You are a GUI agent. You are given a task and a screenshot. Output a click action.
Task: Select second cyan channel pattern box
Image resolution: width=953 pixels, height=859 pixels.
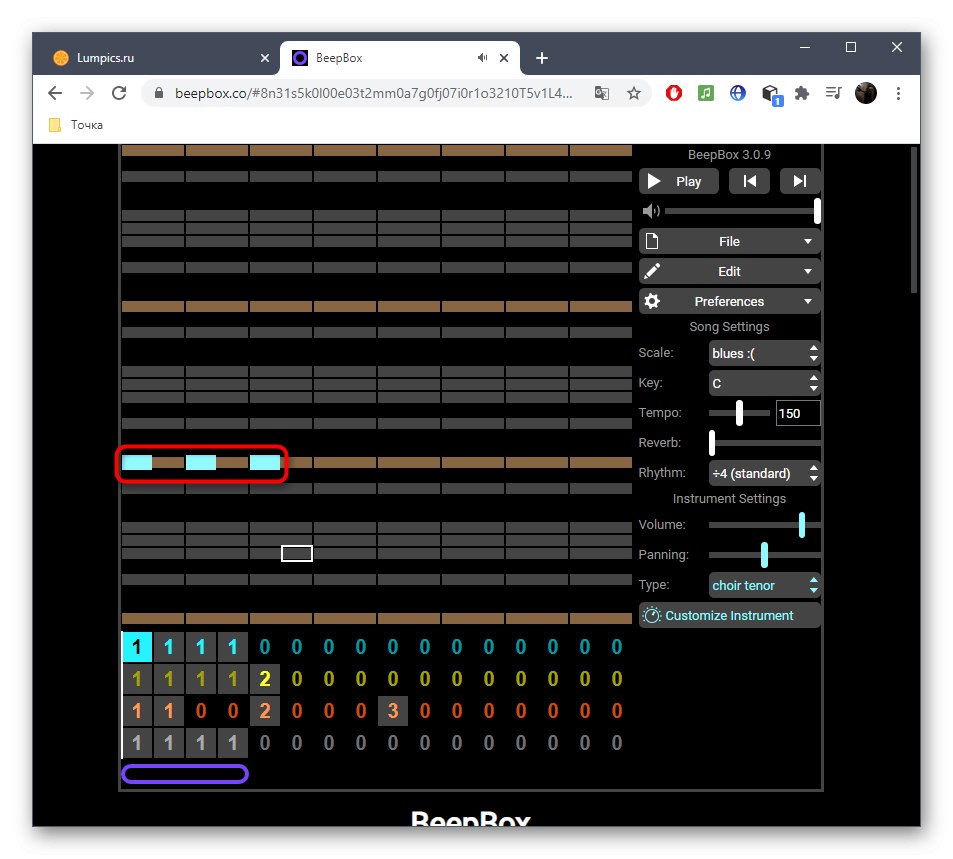click(169, 647)
